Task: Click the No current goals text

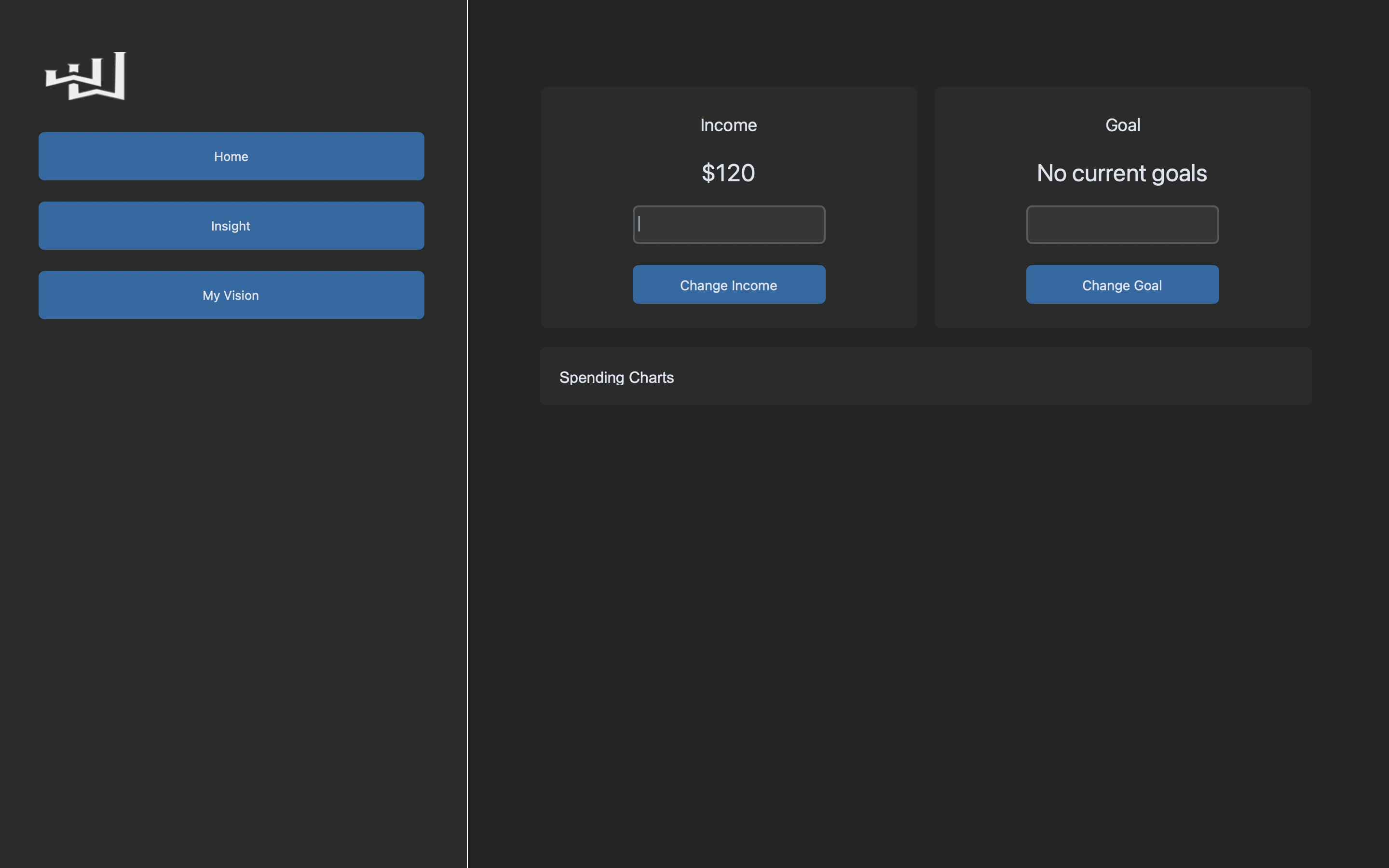Action: pos(1121,173)
